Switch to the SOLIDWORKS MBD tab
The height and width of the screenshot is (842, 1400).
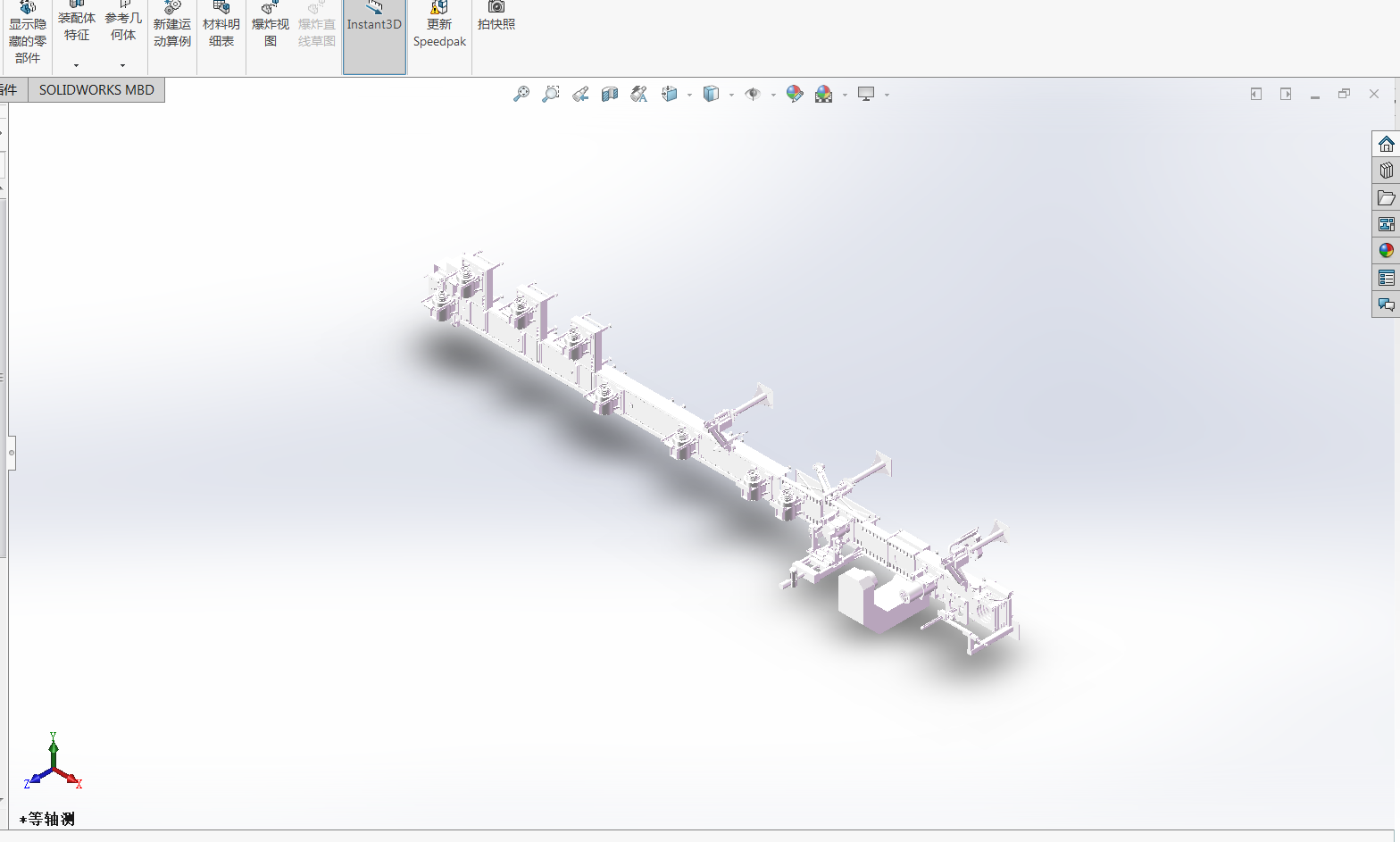pyautogui.click(x=96, y=90)
